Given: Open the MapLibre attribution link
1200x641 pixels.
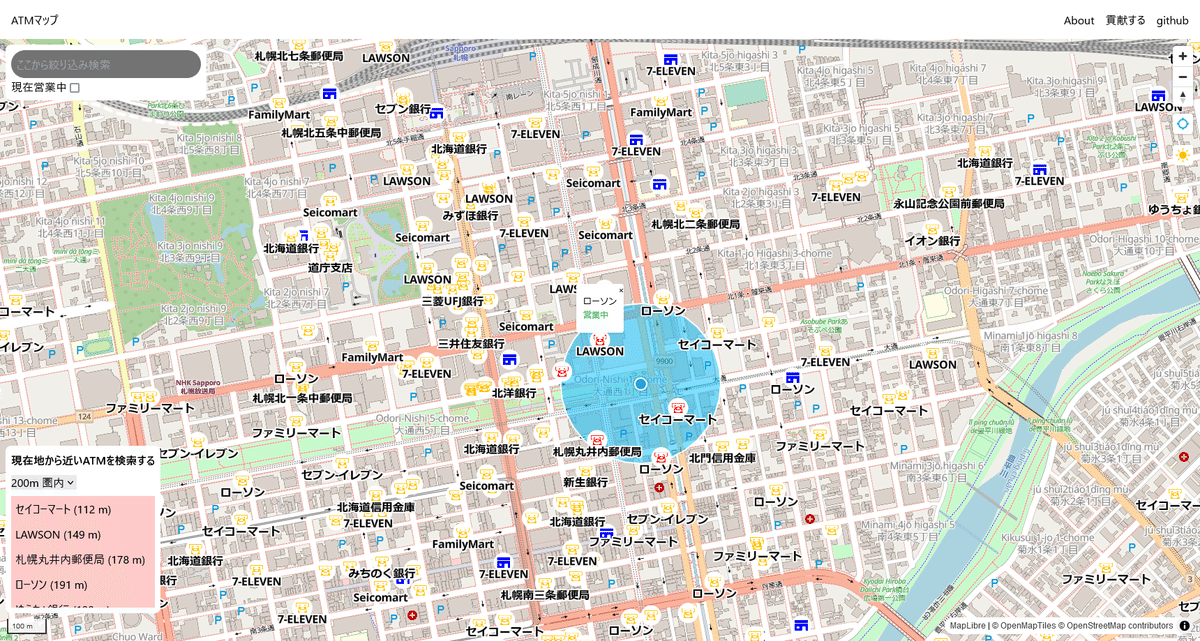Looking at the screenshot, I should 968,626.
